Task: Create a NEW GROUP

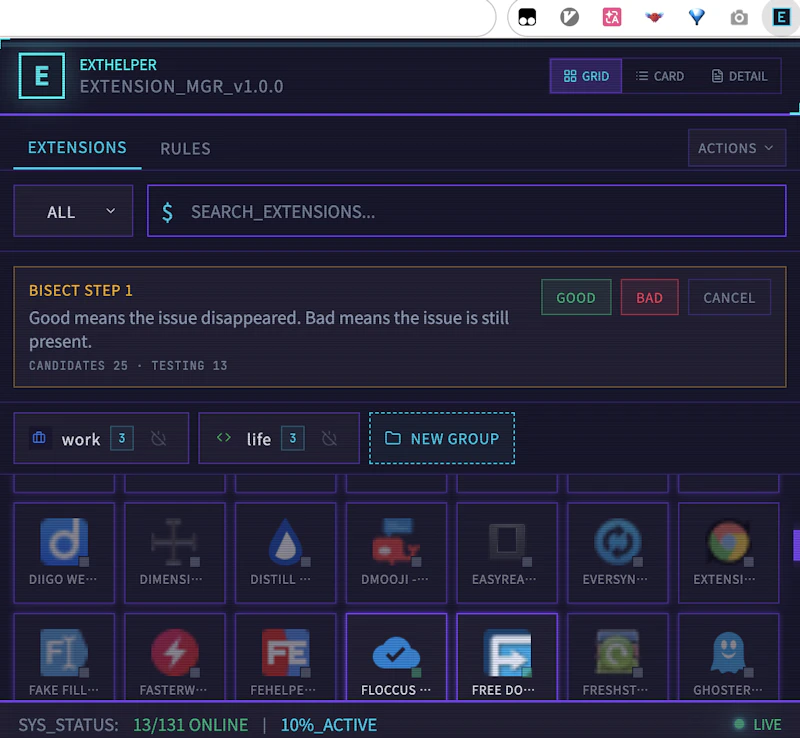Action: (x=442, y=438)
